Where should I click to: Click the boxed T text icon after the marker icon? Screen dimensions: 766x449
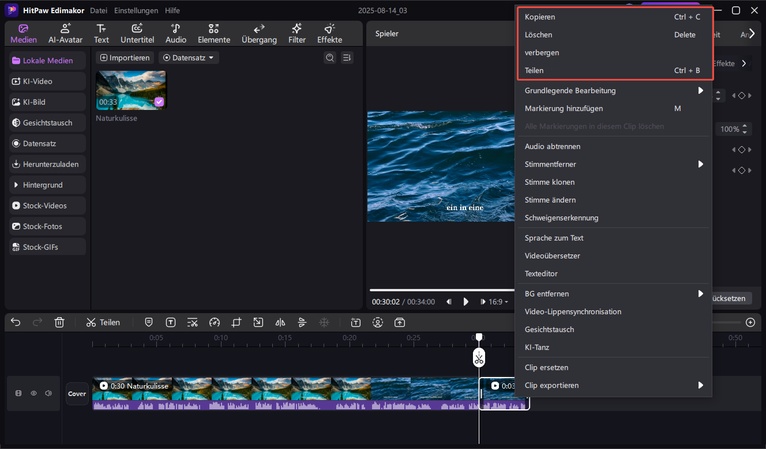[170, 322]
